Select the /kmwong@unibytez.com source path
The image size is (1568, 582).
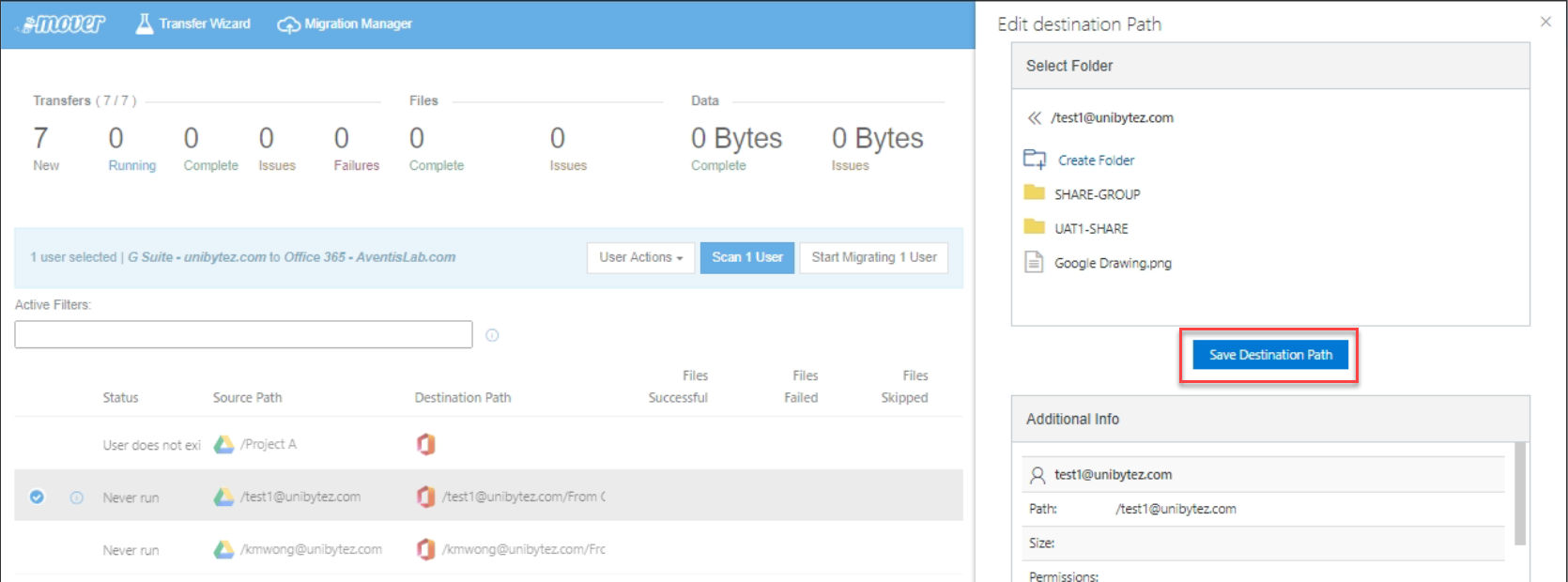pos(311,549)
